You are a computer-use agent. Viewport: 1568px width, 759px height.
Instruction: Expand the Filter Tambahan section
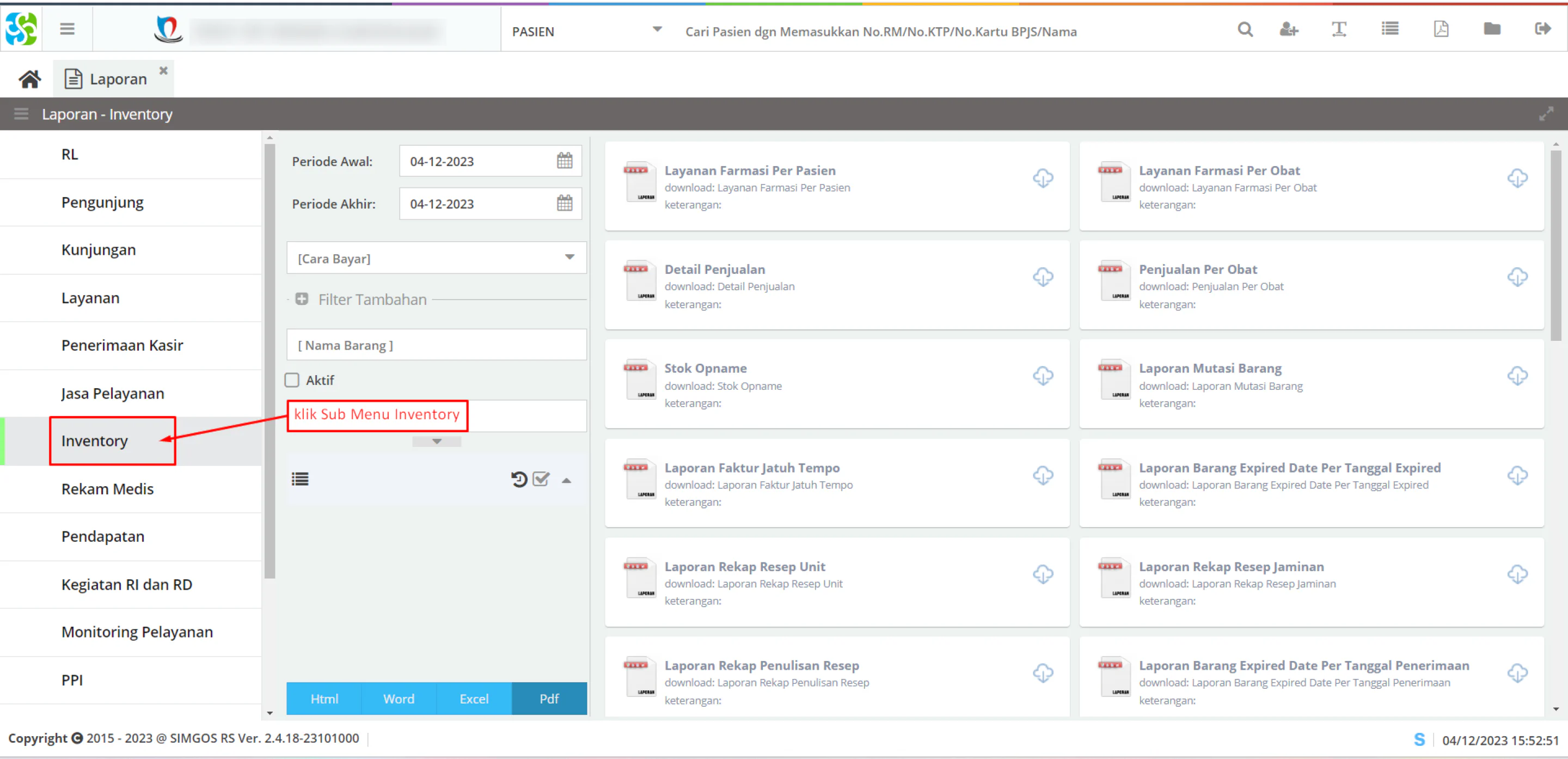[301, 299]
